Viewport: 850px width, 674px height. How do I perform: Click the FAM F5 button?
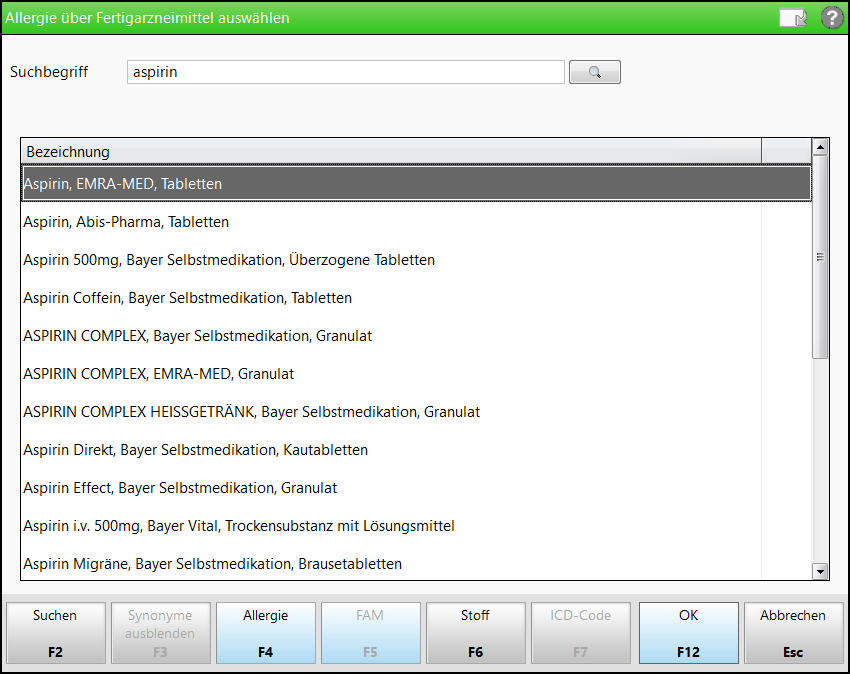(x=371, y=633)
